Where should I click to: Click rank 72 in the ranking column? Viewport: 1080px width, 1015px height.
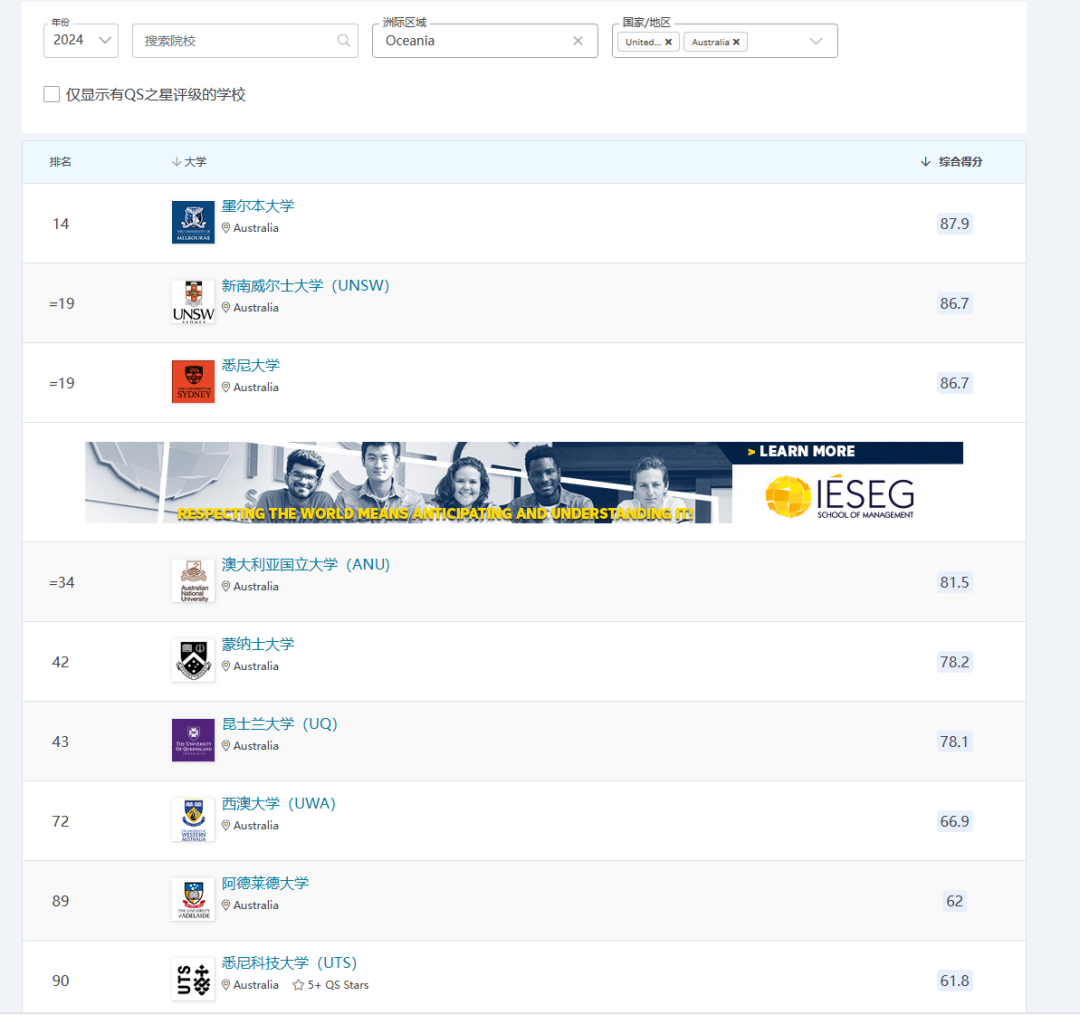coord(61,822)
